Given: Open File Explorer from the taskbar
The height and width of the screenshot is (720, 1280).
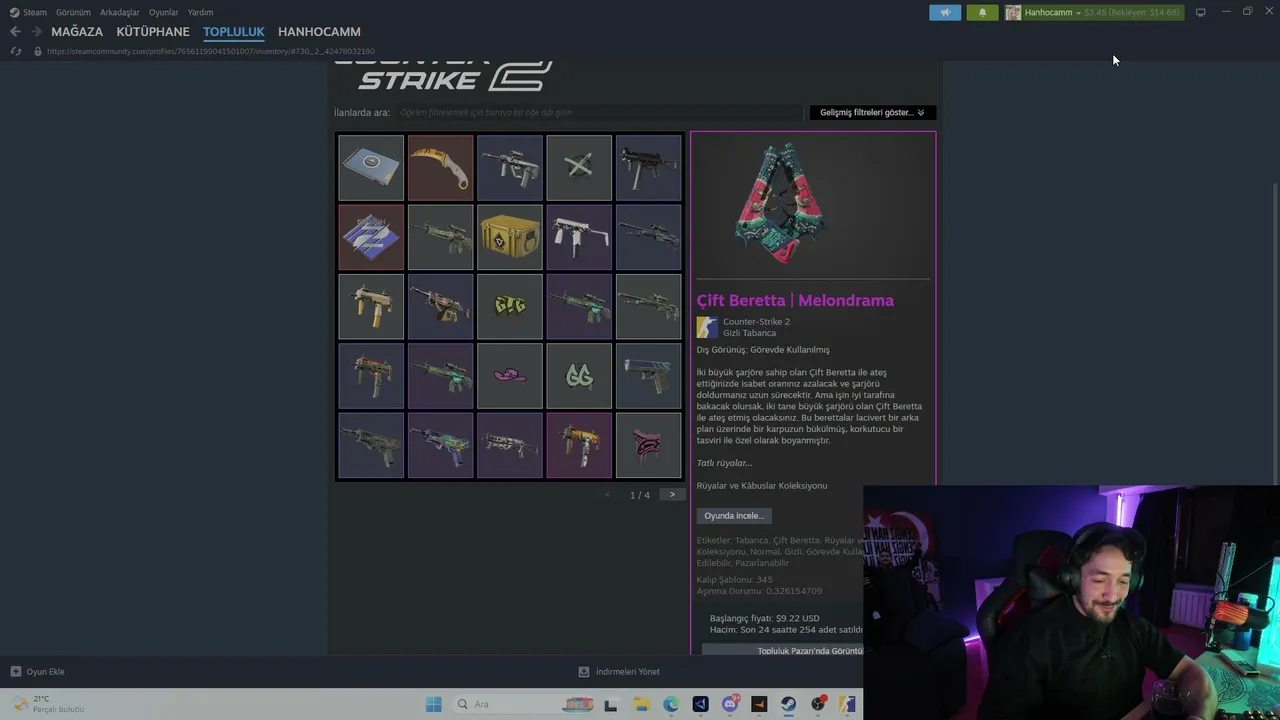Looking at the screenshot, I should tap(641, 704).
